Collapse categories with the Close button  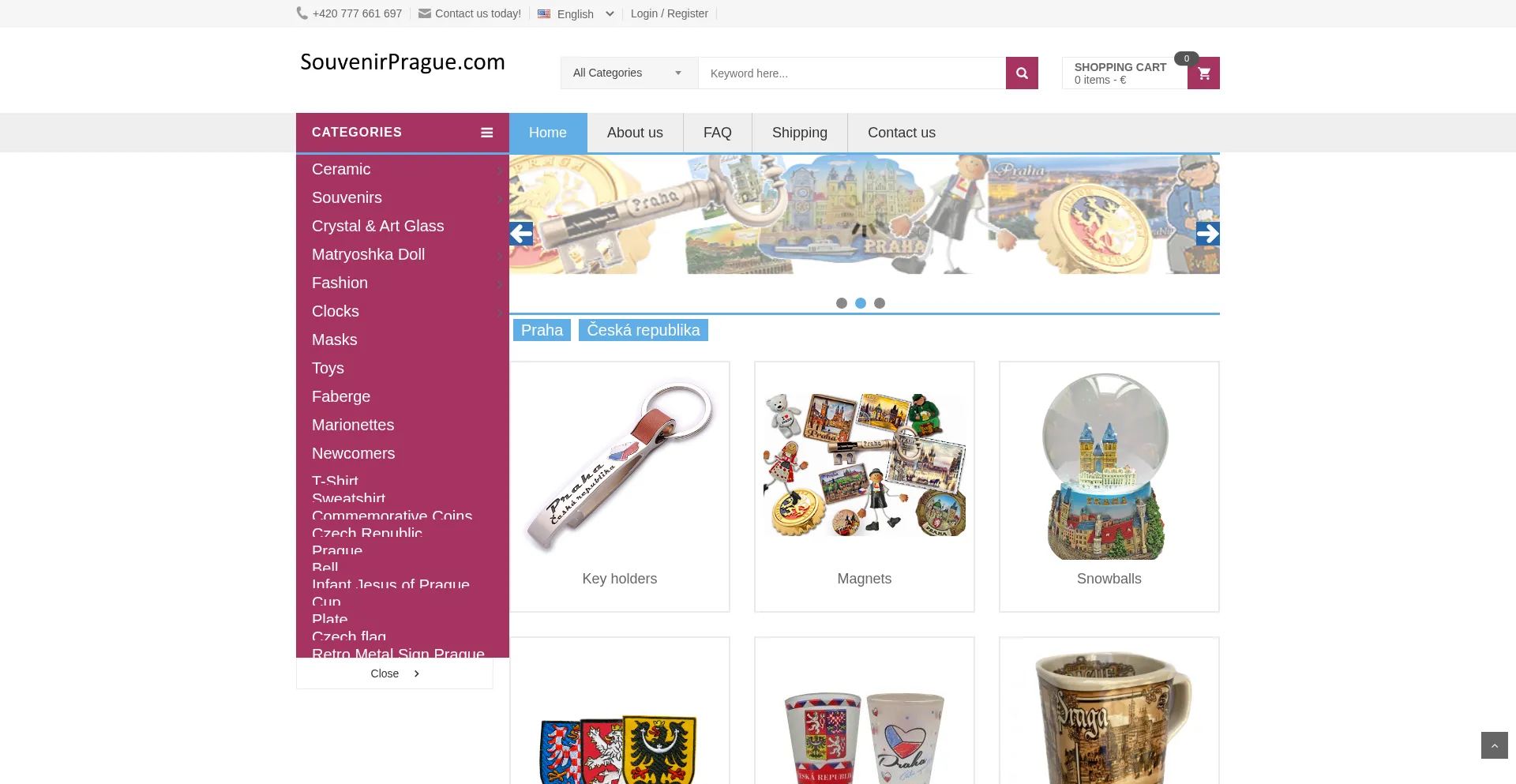395,673
